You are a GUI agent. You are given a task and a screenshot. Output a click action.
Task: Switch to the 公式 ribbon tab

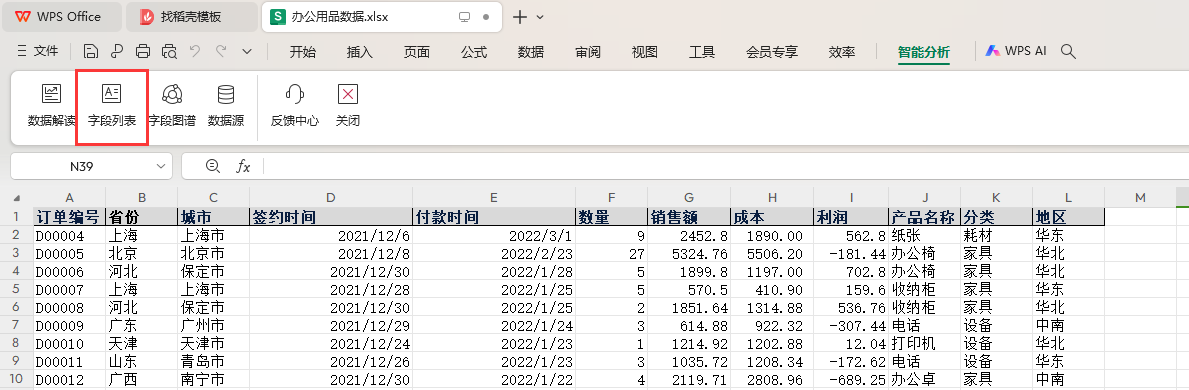point(474,52)
